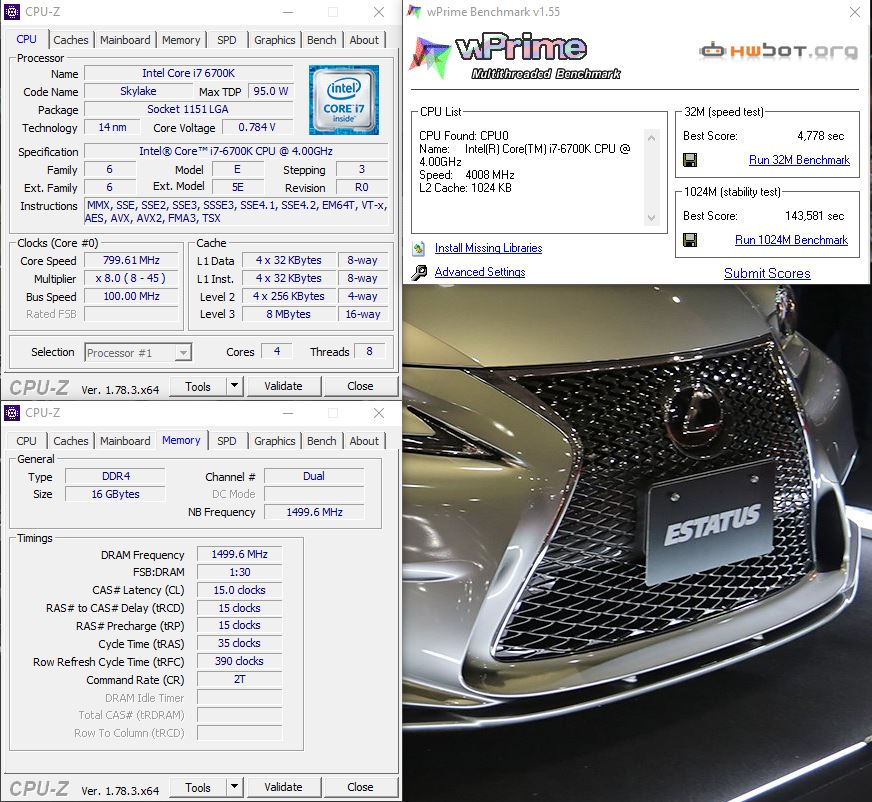Click the Instructions list field

(x=237, y=211)
